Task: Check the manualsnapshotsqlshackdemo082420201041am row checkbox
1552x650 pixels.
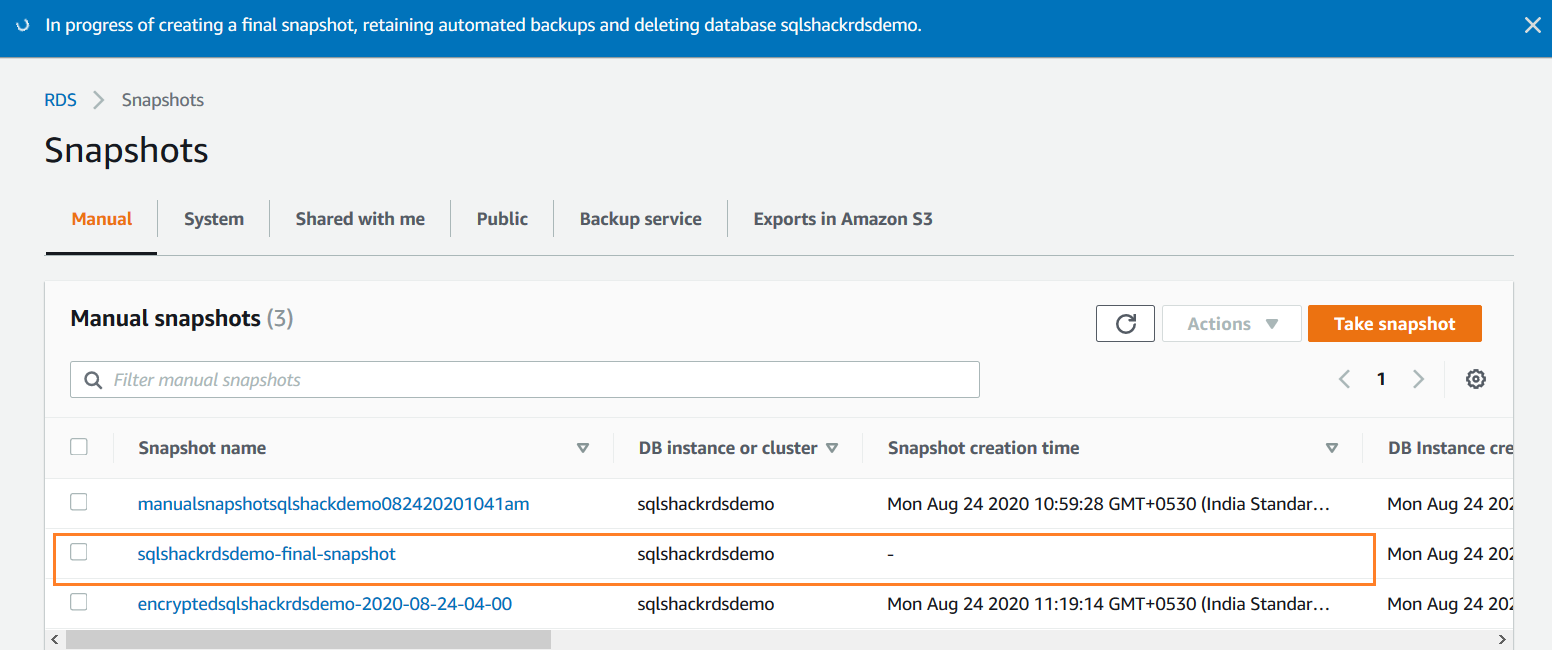Action: [x=79, y=502]
